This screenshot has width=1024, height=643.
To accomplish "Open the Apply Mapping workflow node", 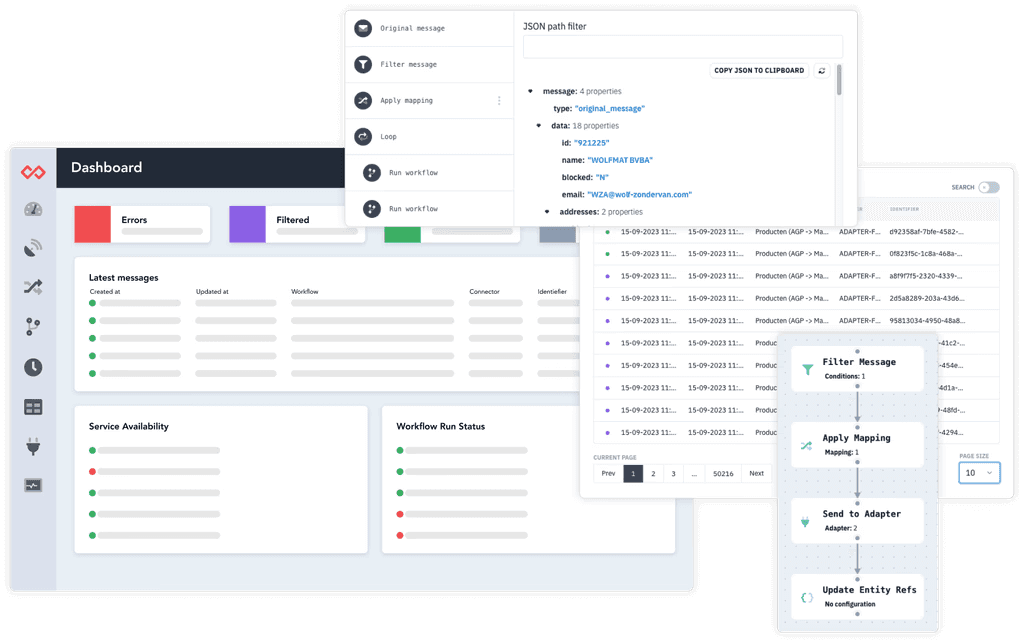I will [857, 445].
